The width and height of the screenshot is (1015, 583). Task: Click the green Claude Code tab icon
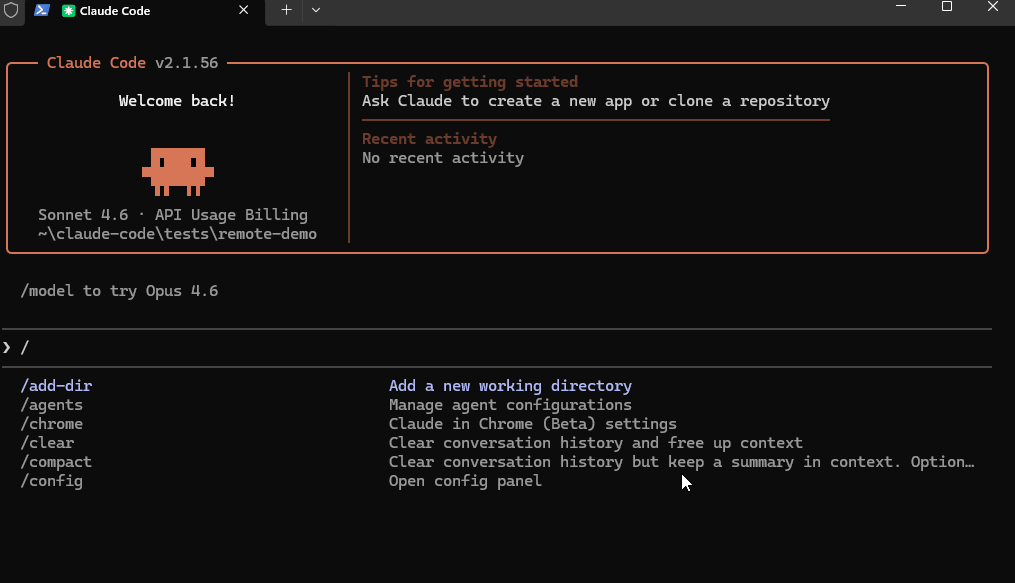(x=69, y=11)
